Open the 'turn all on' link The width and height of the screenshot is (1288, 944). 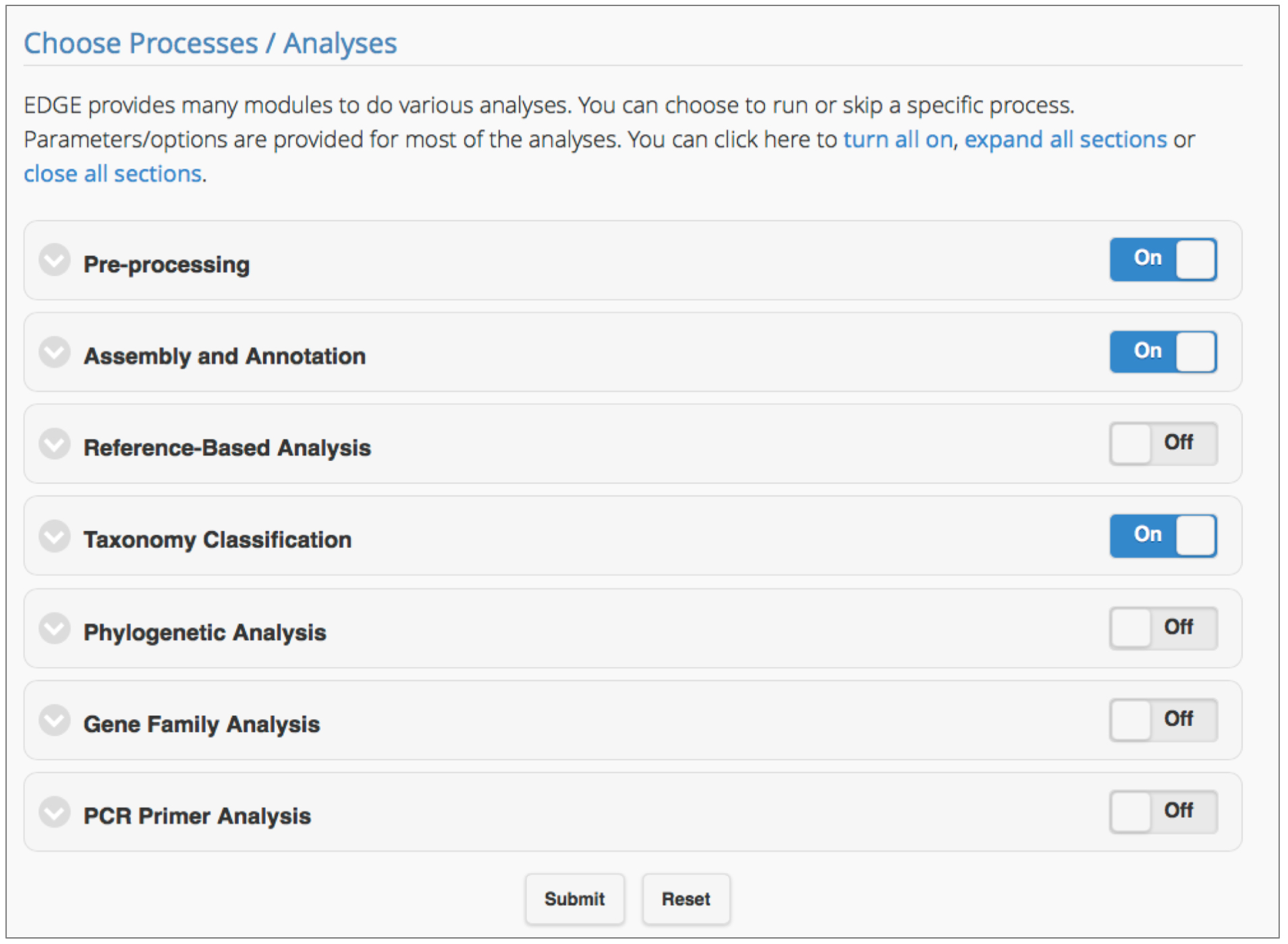[898, 140]
